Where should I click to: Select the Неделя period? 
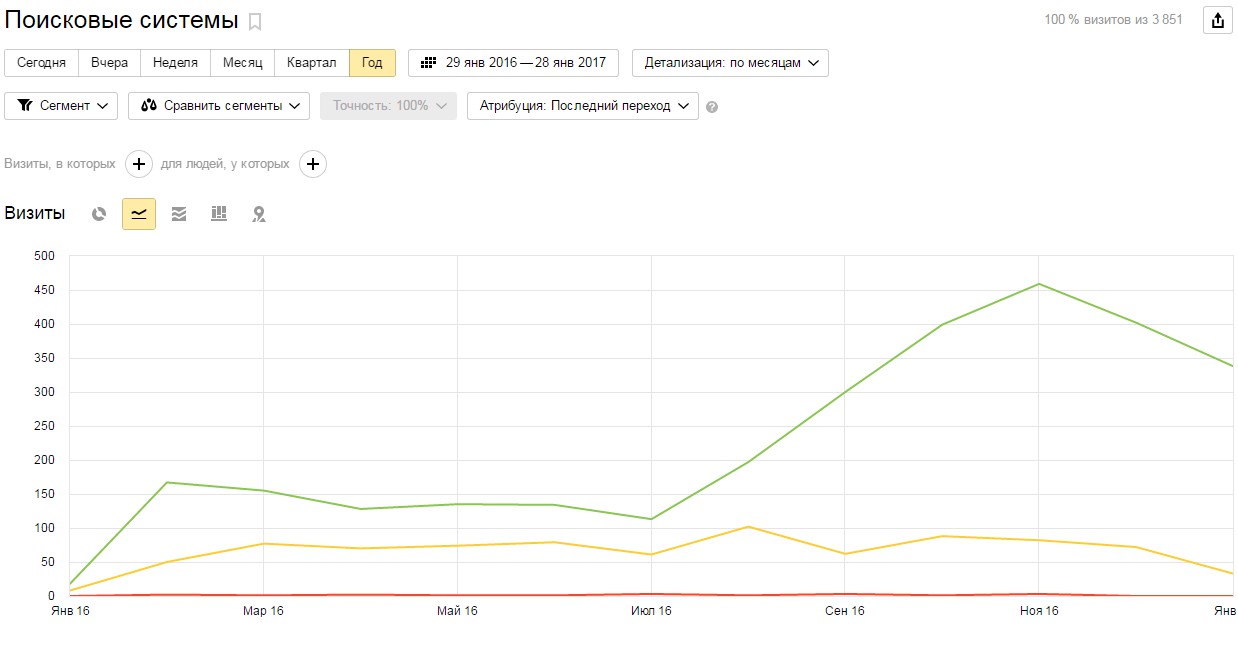click(x=175, y=63)
